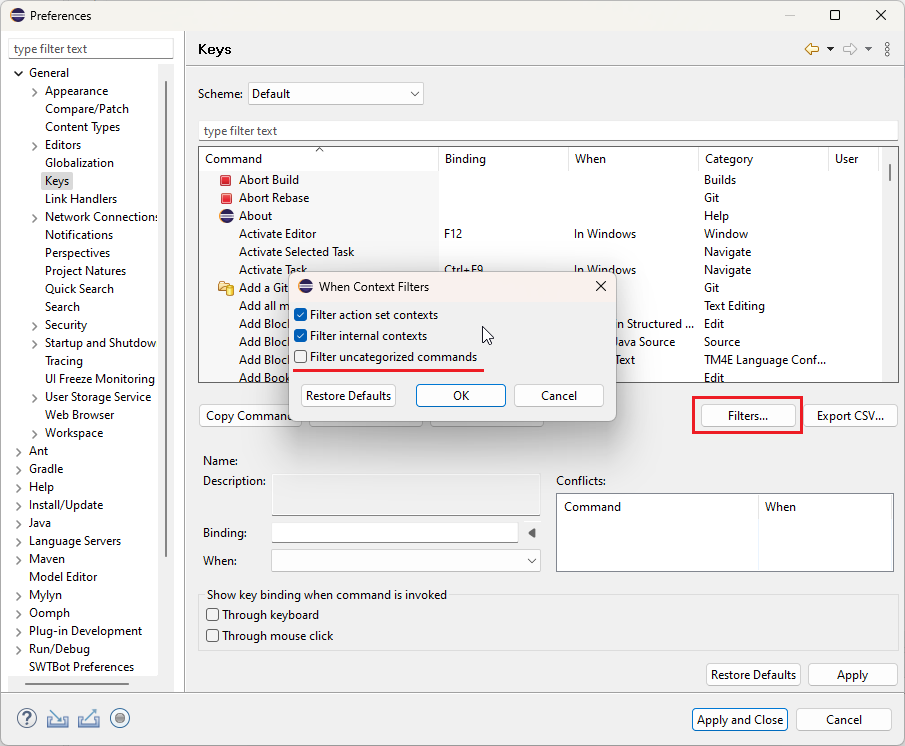Expand the Run/Debug node
This screenshot has height=746, width=905.
point(18,649)
